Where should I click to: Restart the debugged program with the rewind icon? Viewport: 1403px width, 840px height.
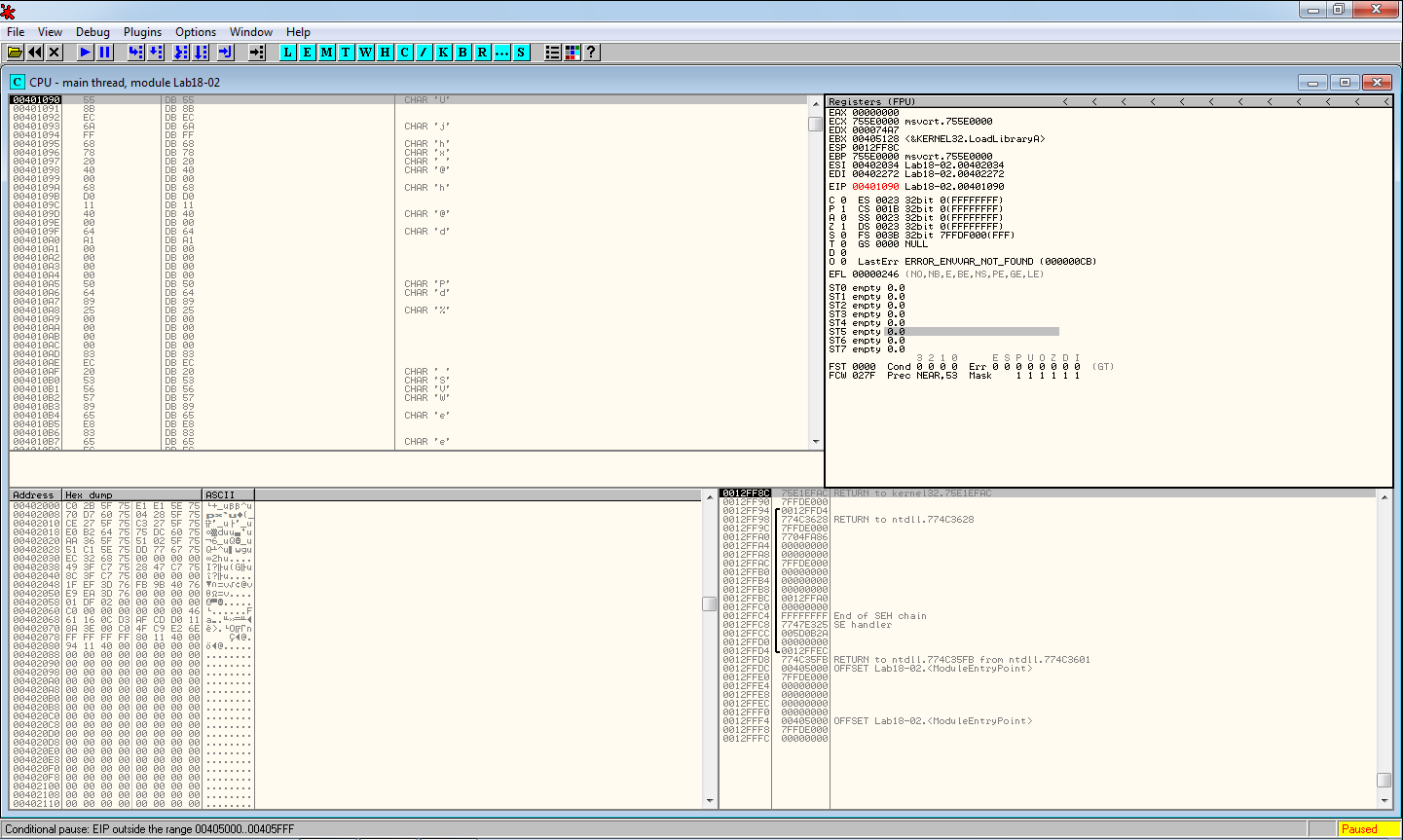pyautogui.click(x=35, y=53)
